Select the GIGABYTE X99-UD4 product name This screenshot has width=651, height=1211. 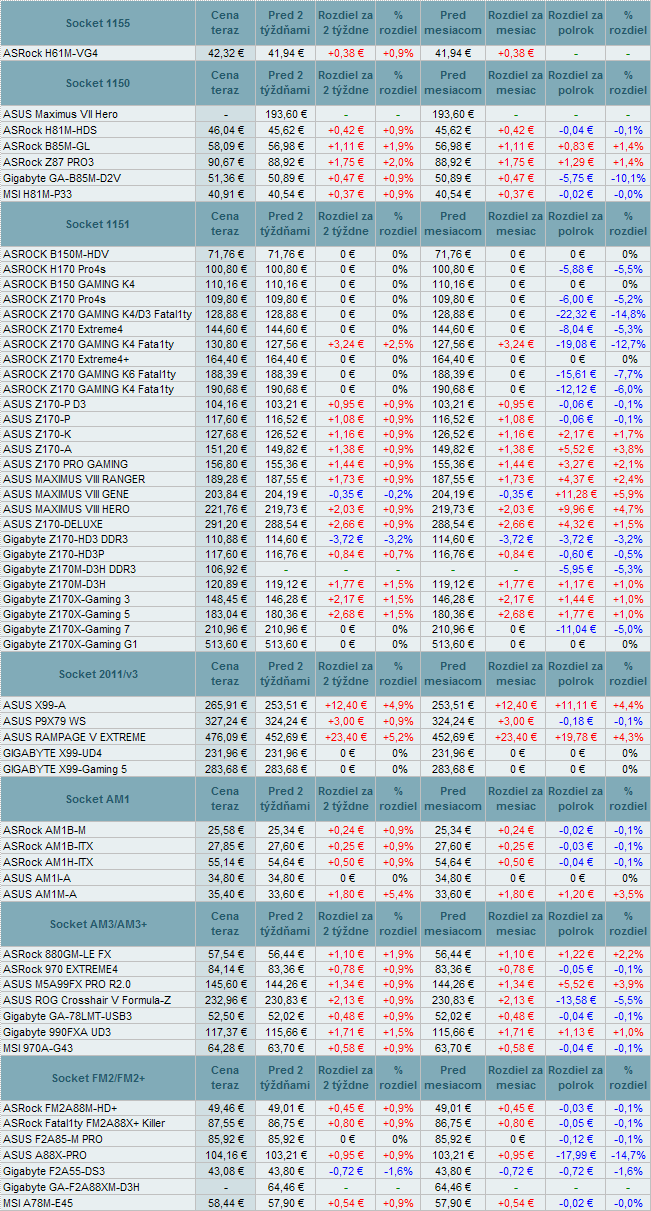(x=53, y=753)
